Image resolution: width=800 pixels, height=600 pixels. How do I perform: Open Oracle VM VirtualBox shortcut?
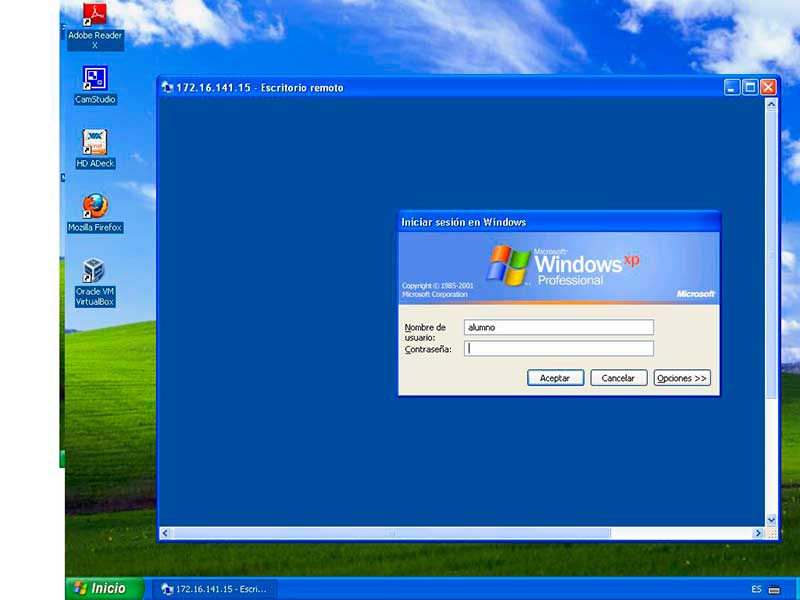(x=95, y=283)
